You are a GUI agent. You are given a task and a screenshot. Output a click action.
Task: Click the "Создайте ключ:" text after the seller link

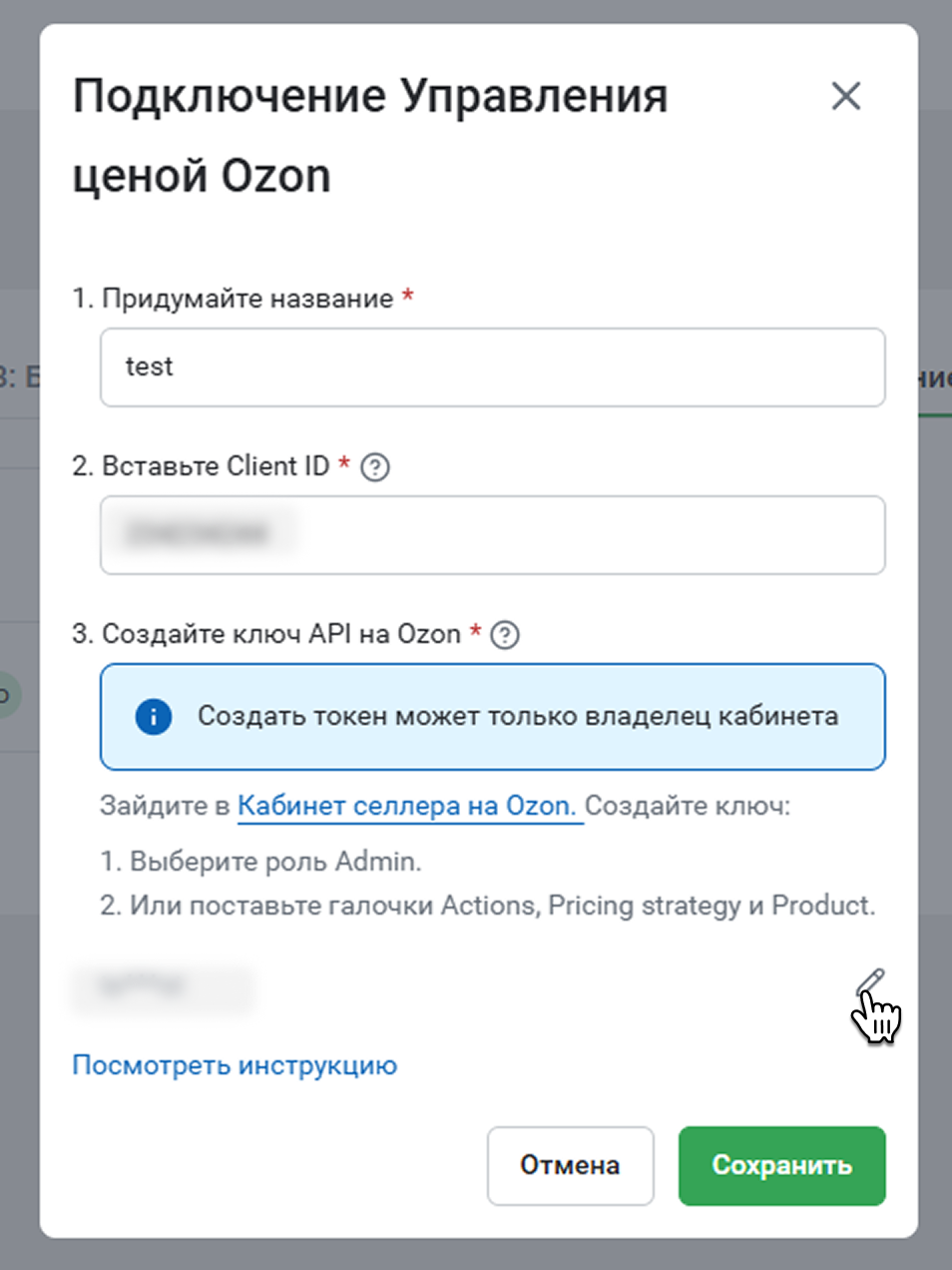(x=688, y=806)
